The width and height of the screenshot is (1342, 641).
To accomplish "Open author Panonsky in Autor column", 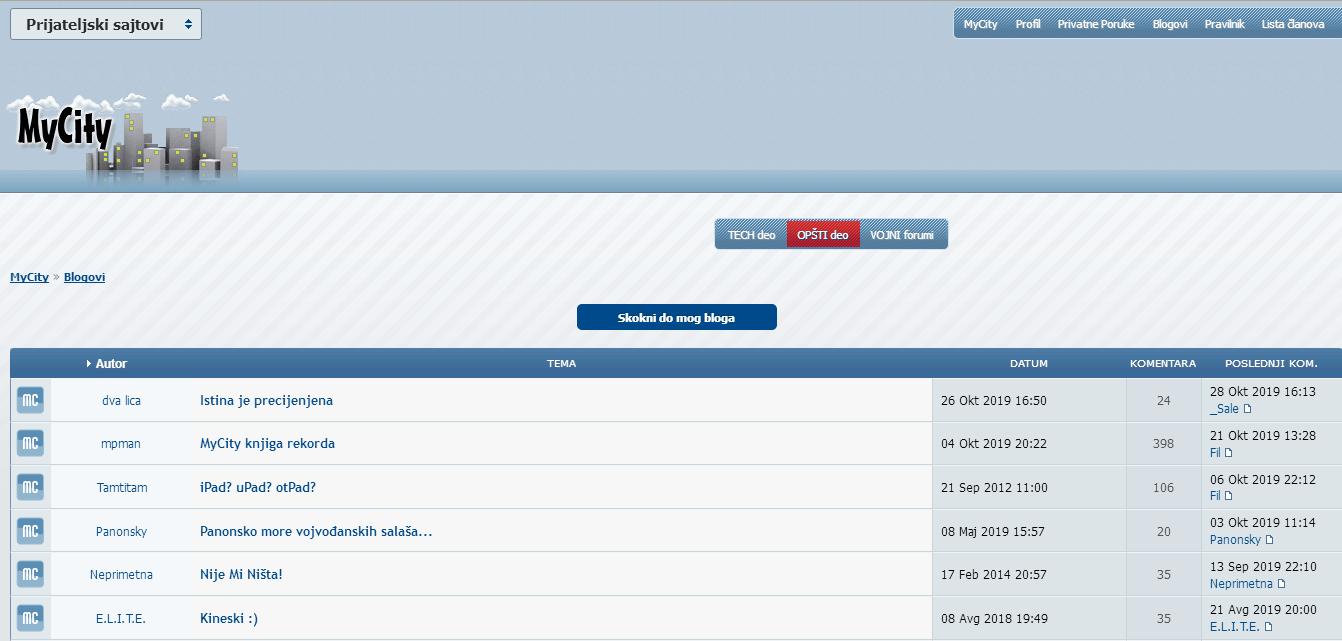I will [x=121, y=531].
